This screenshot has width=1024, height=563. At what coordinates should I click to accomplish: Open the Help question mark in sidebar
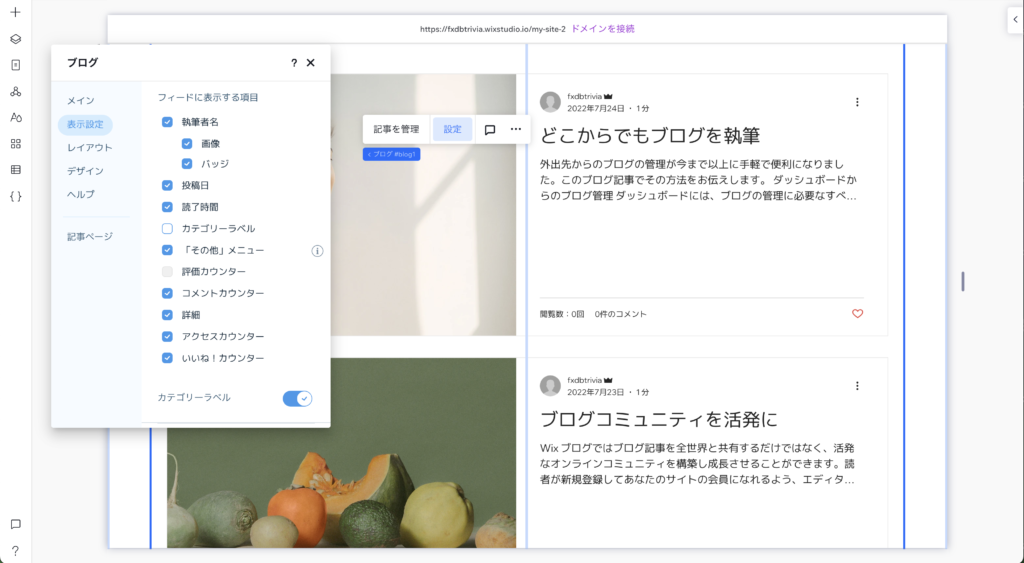coord(16,551)
